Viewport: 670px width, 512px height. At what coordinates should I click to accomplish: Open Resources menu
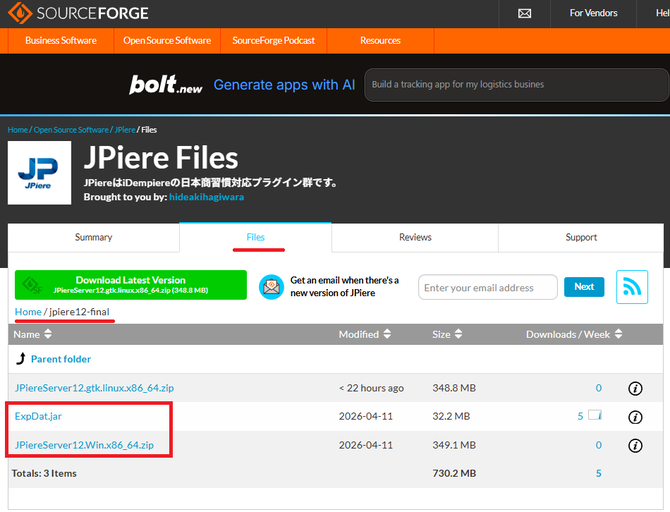[x=380, y=41]
